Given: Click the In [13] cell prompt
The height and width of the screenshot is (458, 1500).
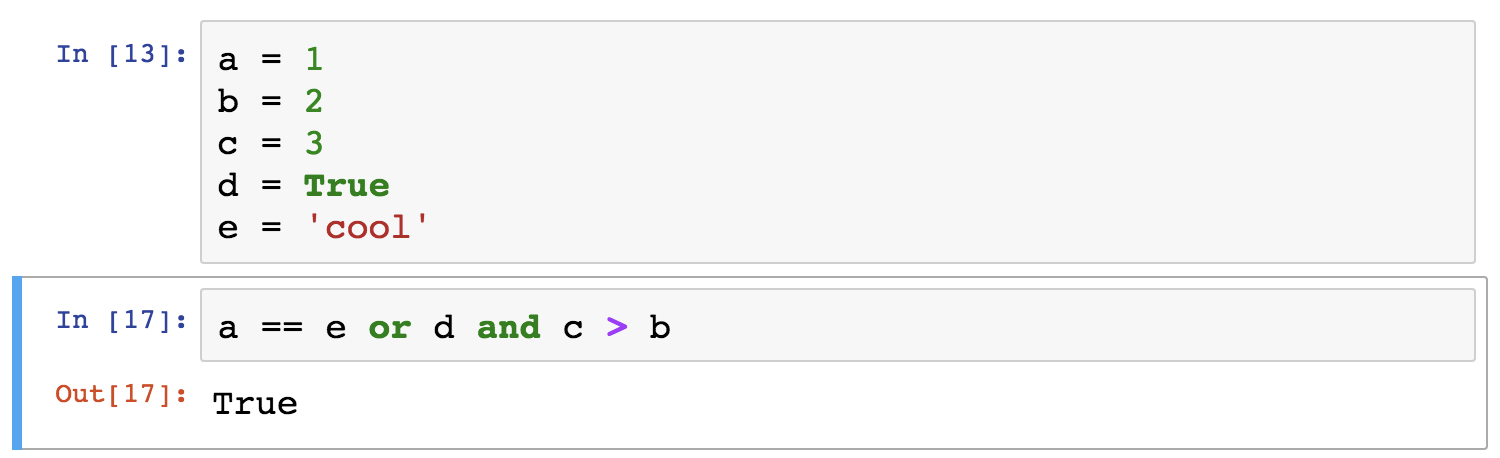Looking at the screenshot, I should (x=122, y=53).
